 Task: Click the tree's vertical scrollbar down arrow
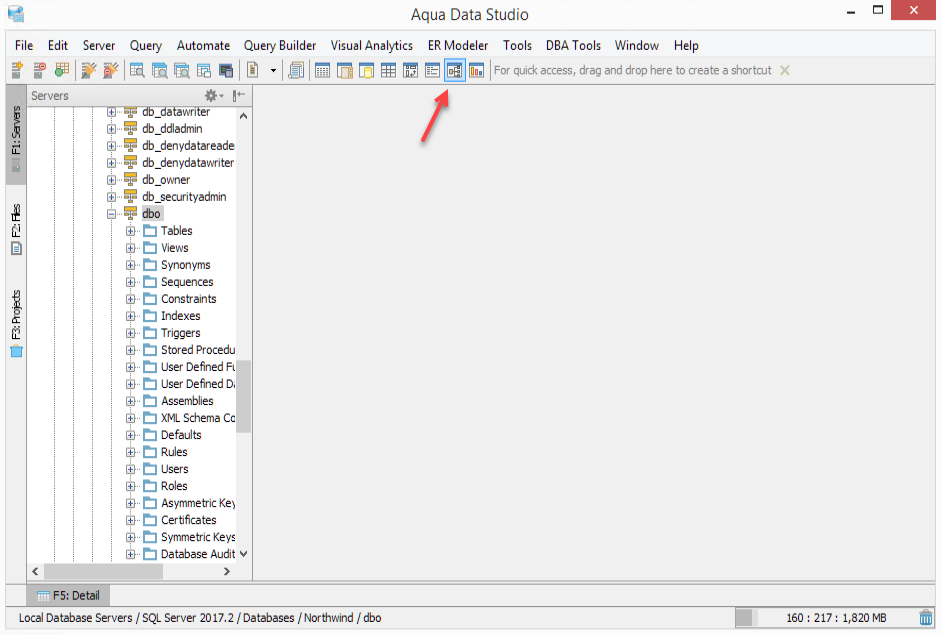point(243,554)
